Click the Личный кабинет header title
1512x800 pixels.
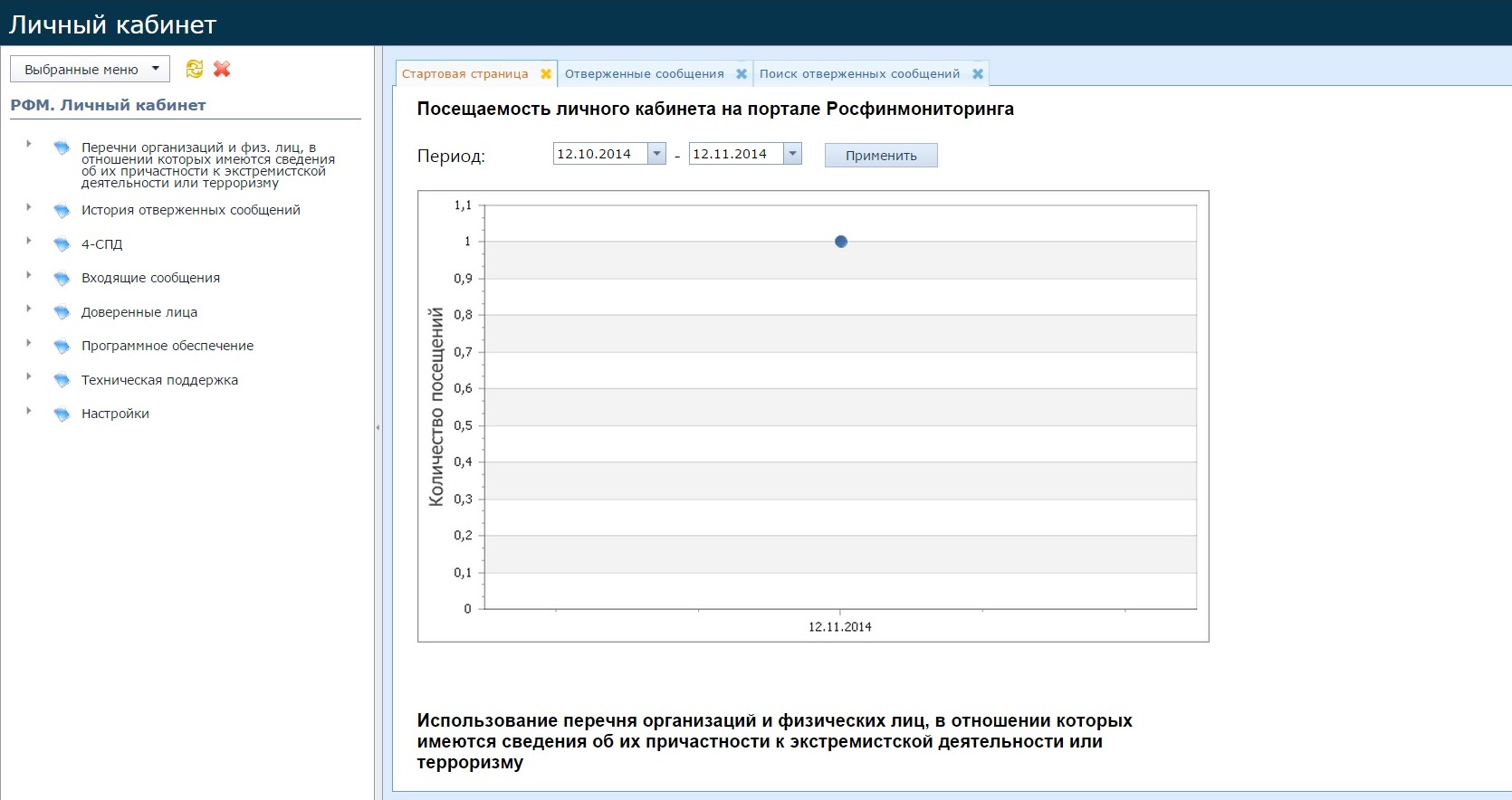click(113, 24)
